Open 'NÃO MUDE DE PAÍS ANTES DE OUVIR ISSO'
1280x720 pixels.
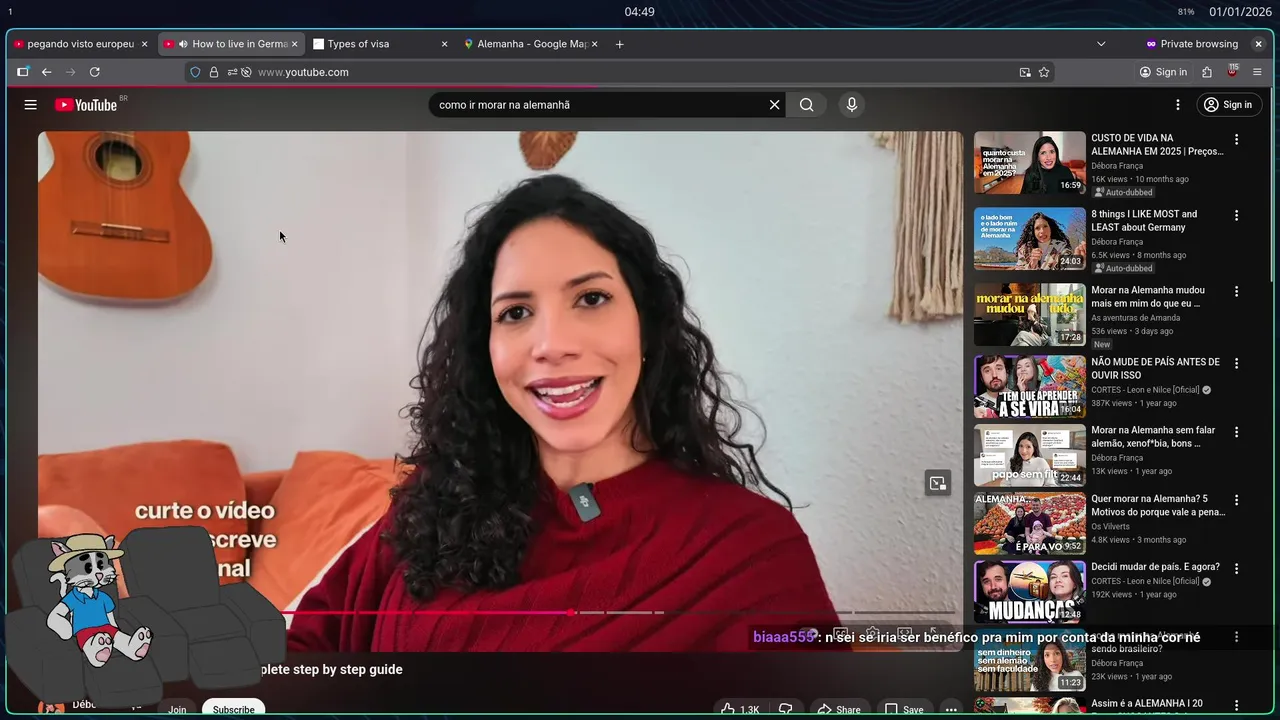1155,368
